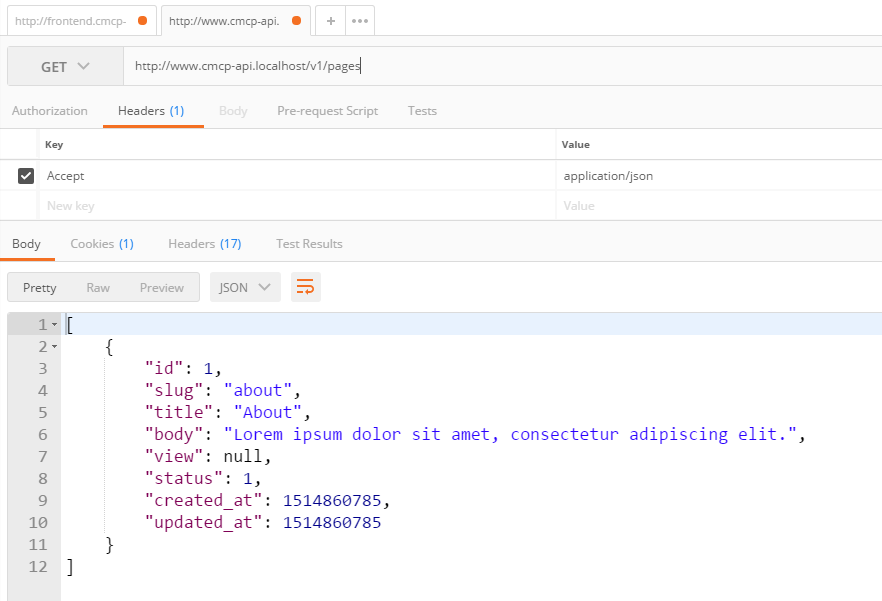The height and width of the screenshot is (601, 882).
Task: Switch to Raw response view
Action: (x=98, y=288)
